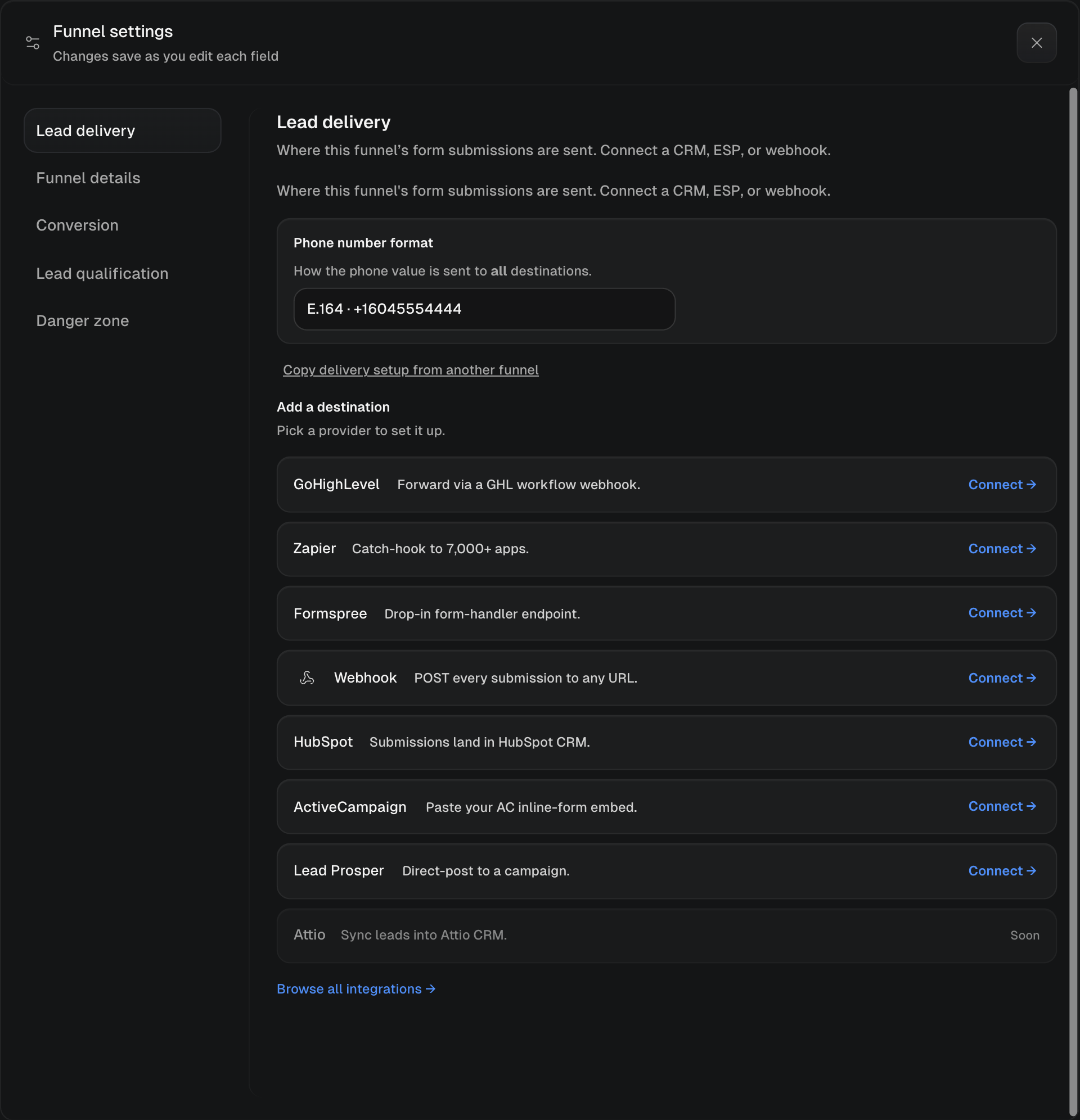
Task: Connect the Zapier destination
Action: pyautogui.click(x=1002, y=549)
